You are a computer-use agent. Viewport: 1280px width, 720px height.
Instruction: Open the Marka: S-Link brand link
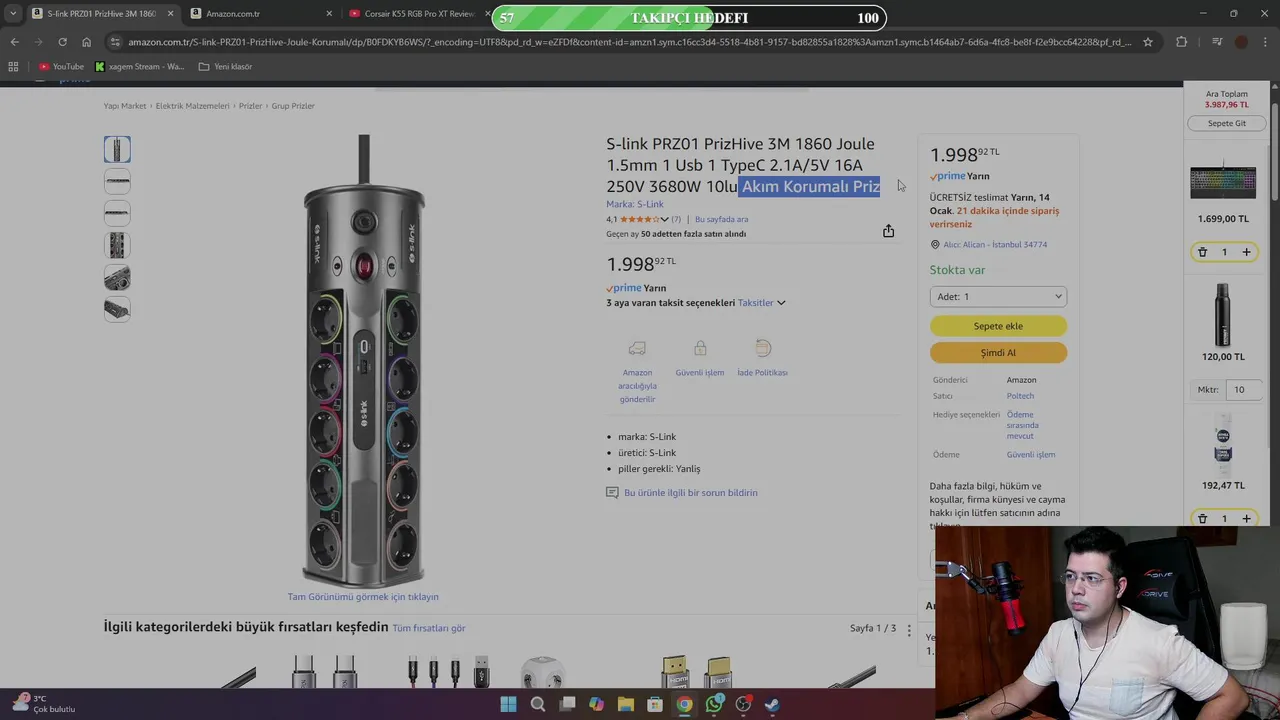click(635, 204)
